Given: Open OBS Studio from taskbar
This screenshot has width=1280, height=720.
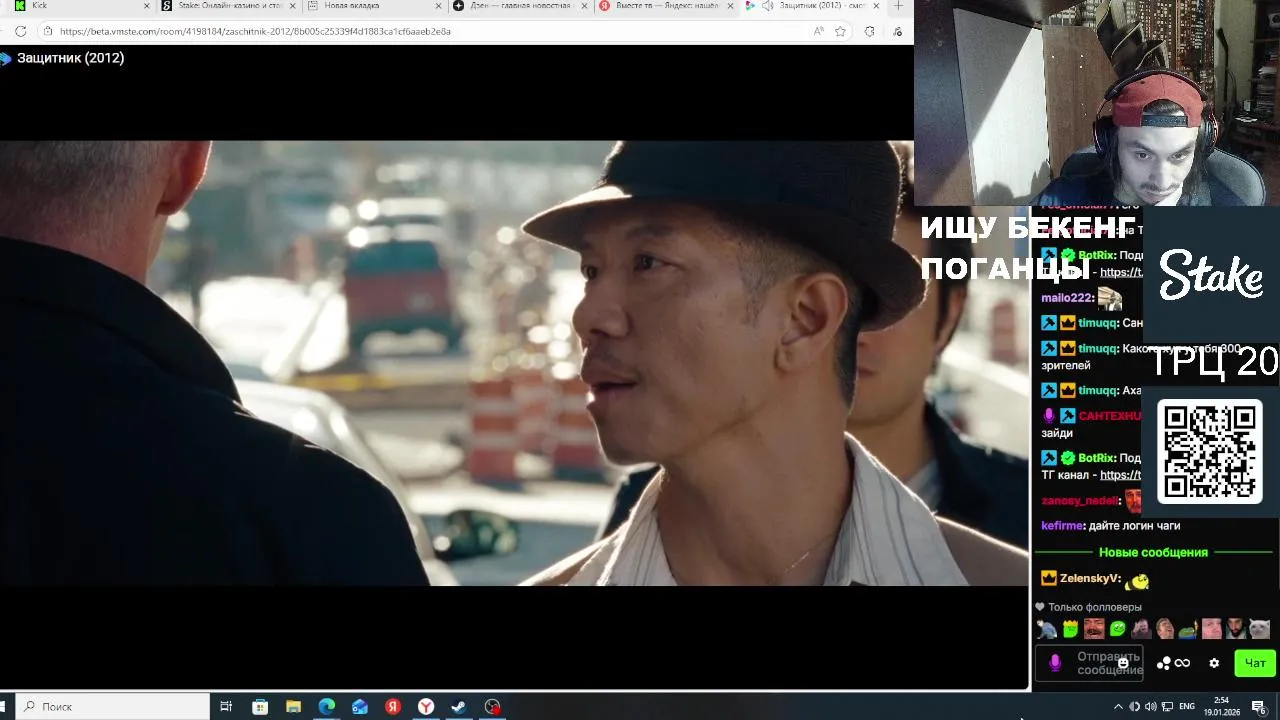Looking at the screenshot, I should click(492, 706).
